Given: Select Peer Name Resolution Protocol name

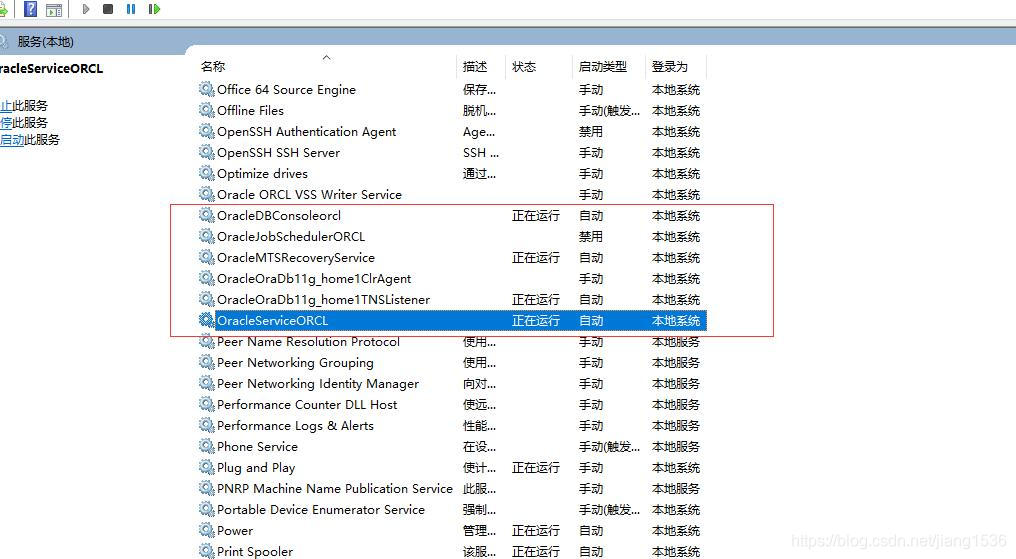Looking at the screenshot, I should click(308, 341).
